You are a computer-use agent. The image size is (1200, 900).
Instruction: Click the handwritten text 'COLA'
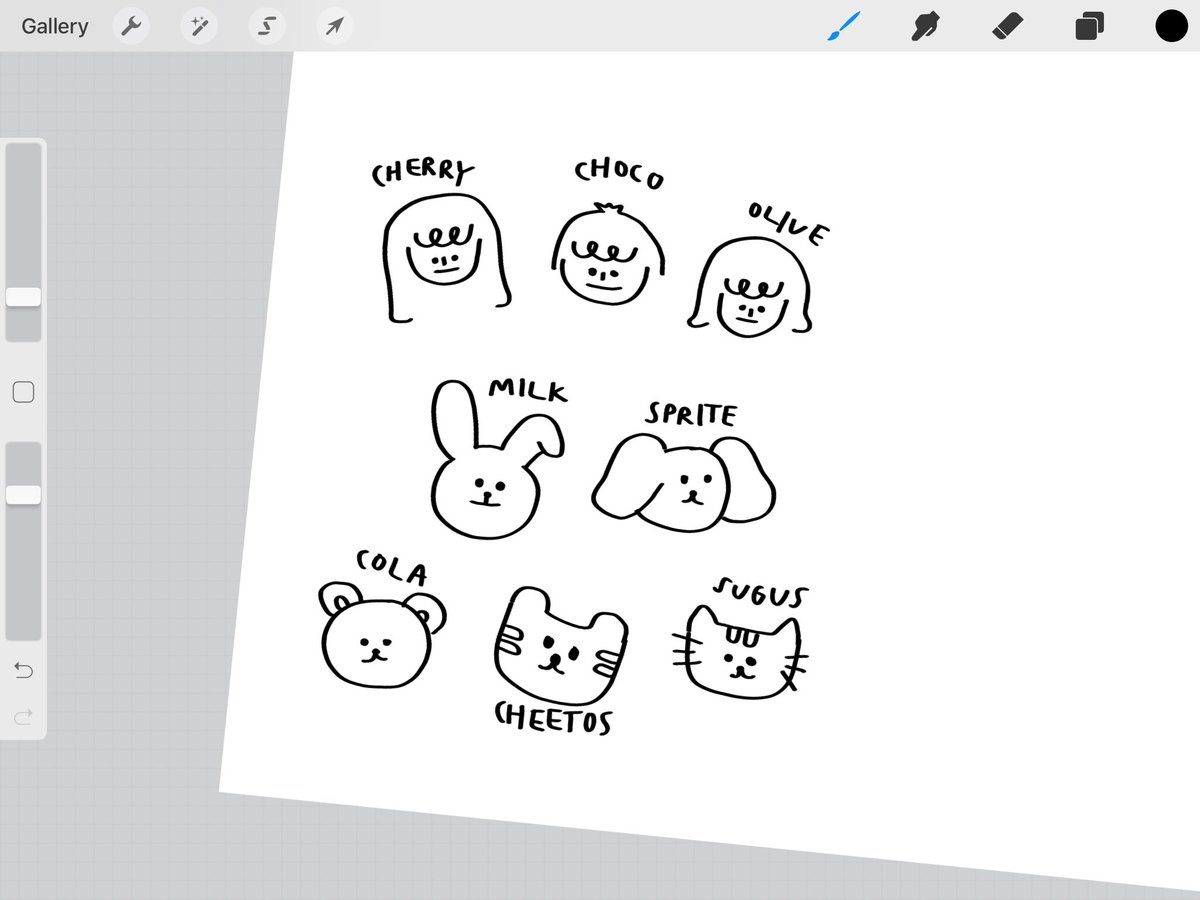point(391,568)
